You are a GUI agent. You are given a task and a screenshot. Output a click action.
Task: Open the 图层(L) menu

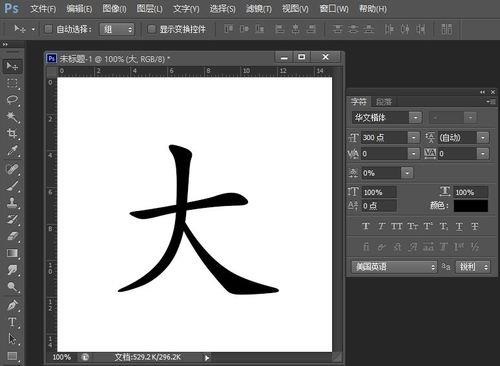pyautogui.click(x=150, y=9)
